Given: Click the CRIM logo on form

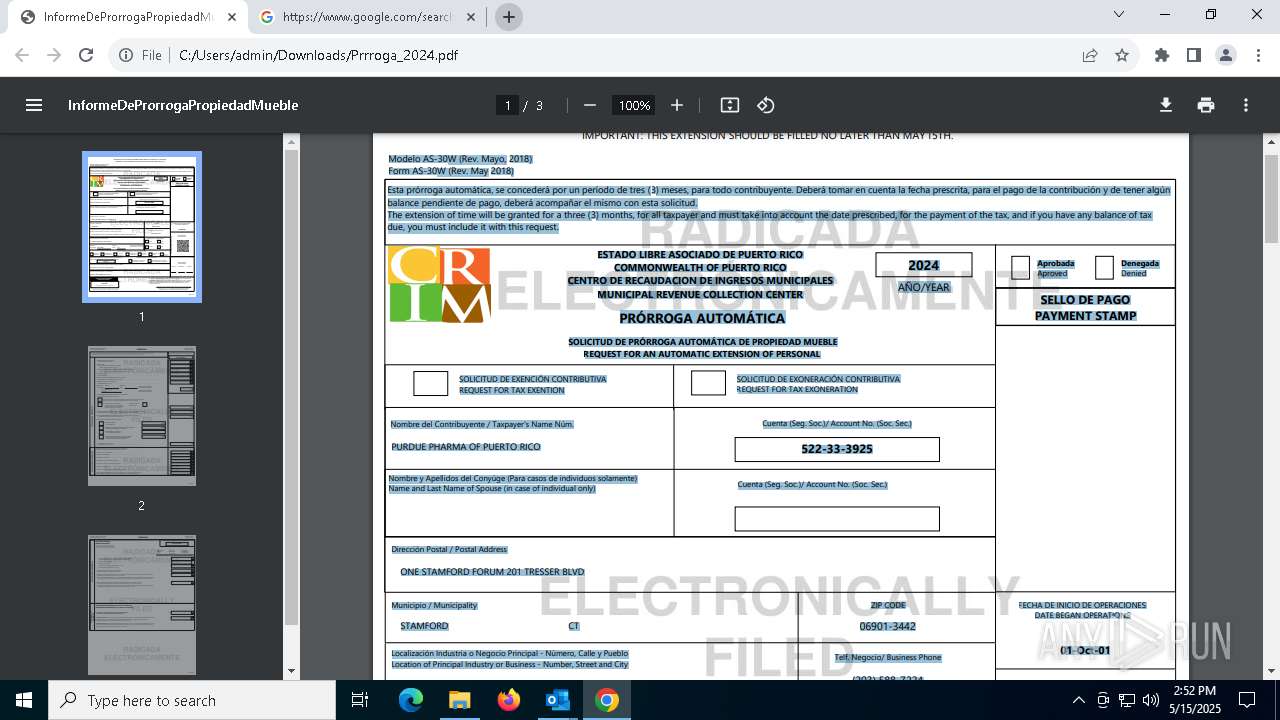Looking at the screenshot, I should pos(440,285).
